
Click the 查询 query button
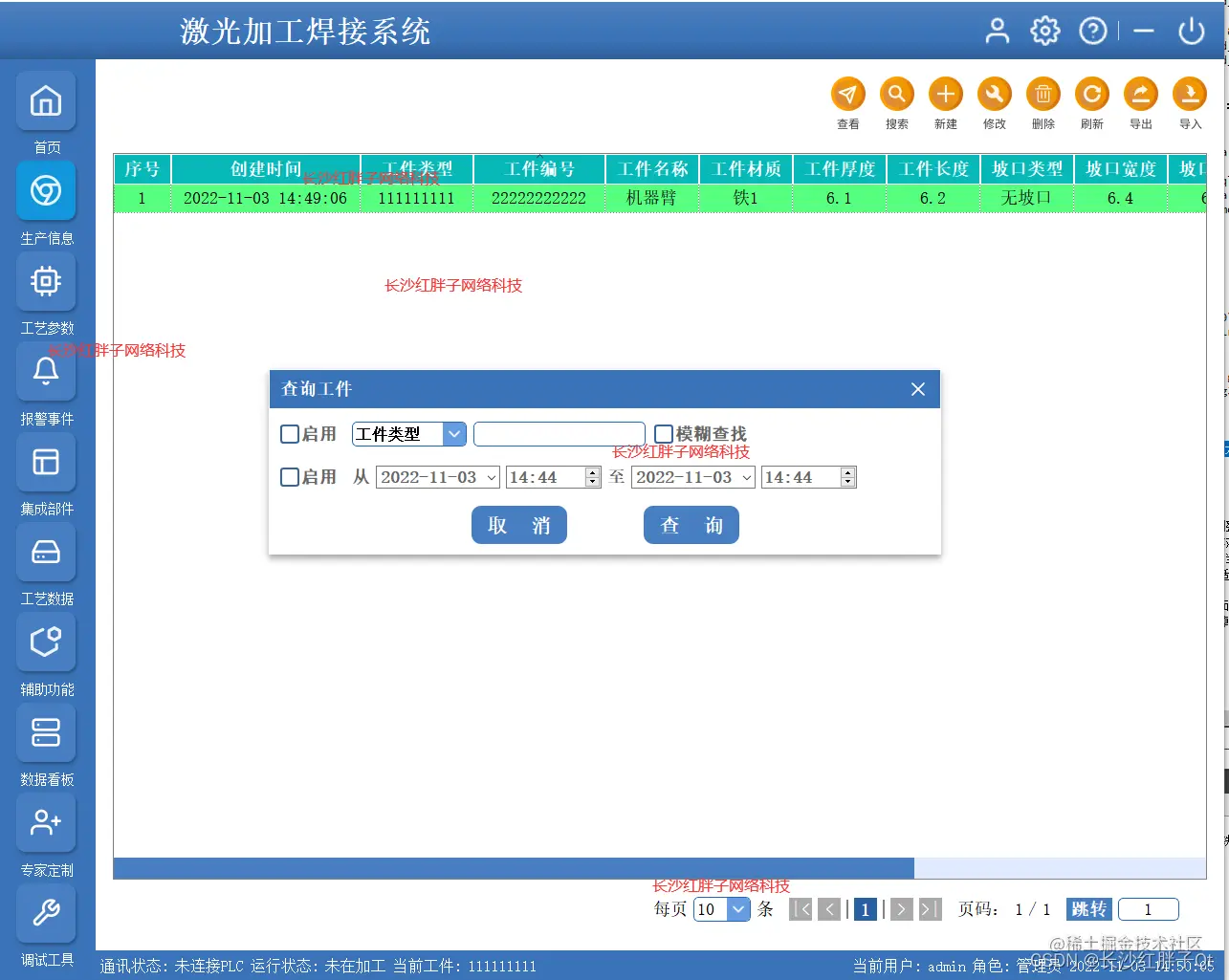tap(691, 525)
